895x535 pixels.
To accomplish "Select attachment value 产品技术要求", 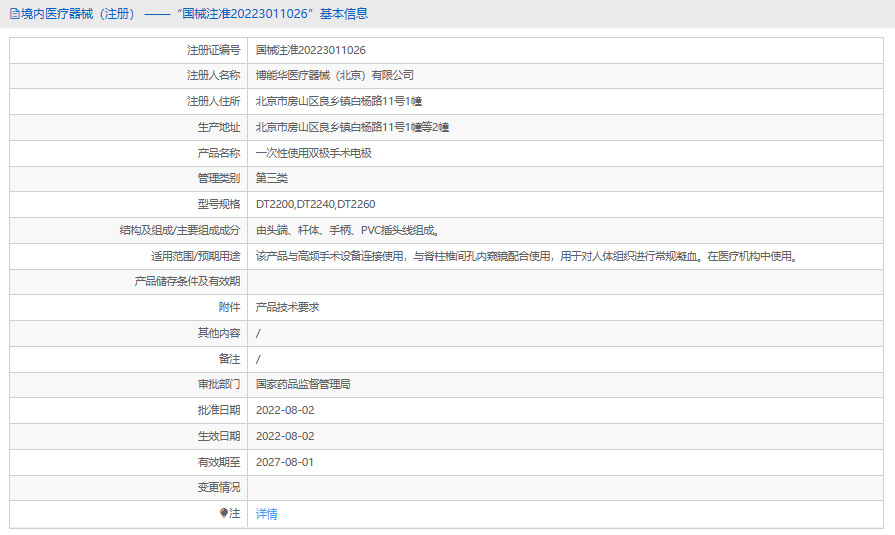I will [x=287, y=307].
